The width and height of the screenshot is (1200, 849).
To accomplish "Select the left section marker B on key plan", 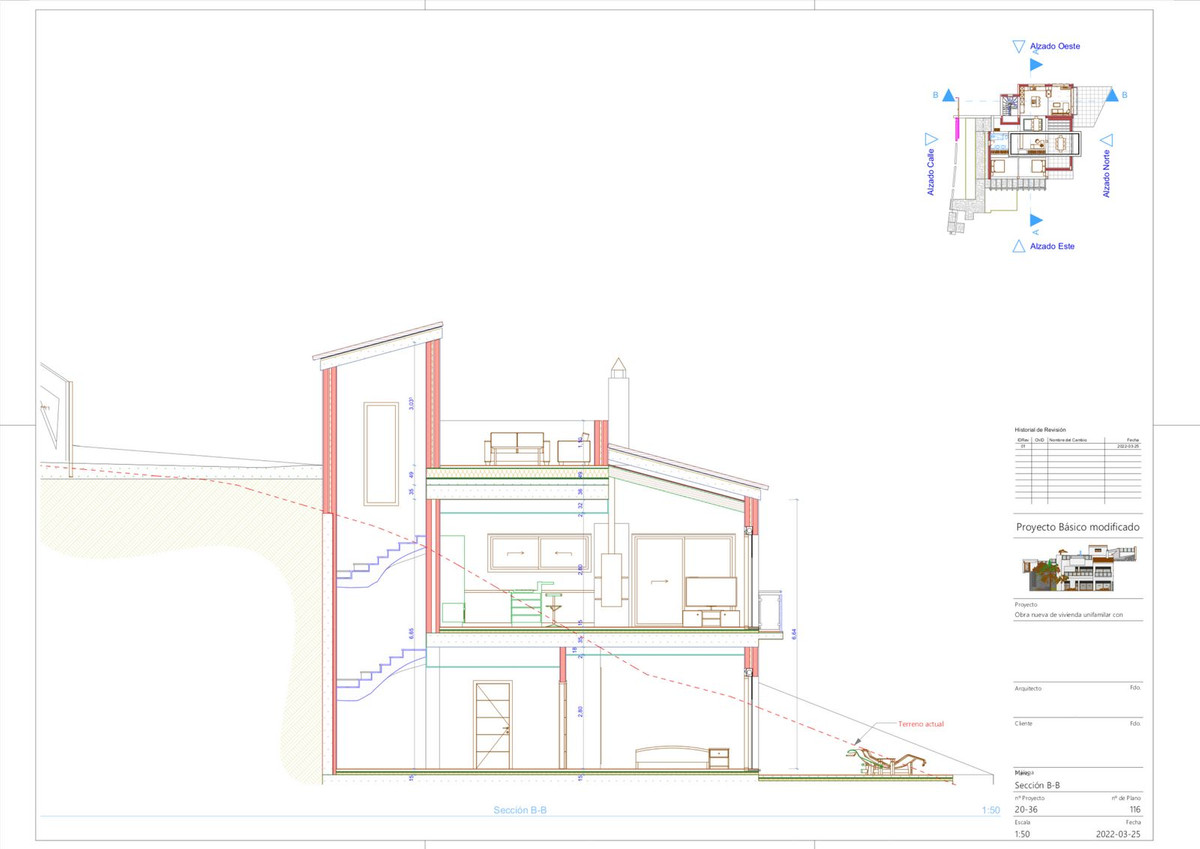I will pyautogui.click(x=948, y=95).
